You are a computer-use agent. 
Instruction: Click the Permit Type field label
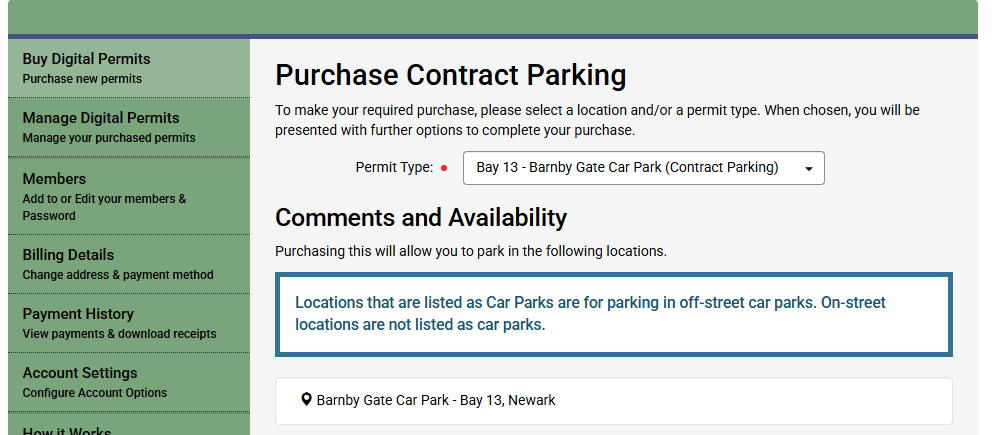pos(394,168)
